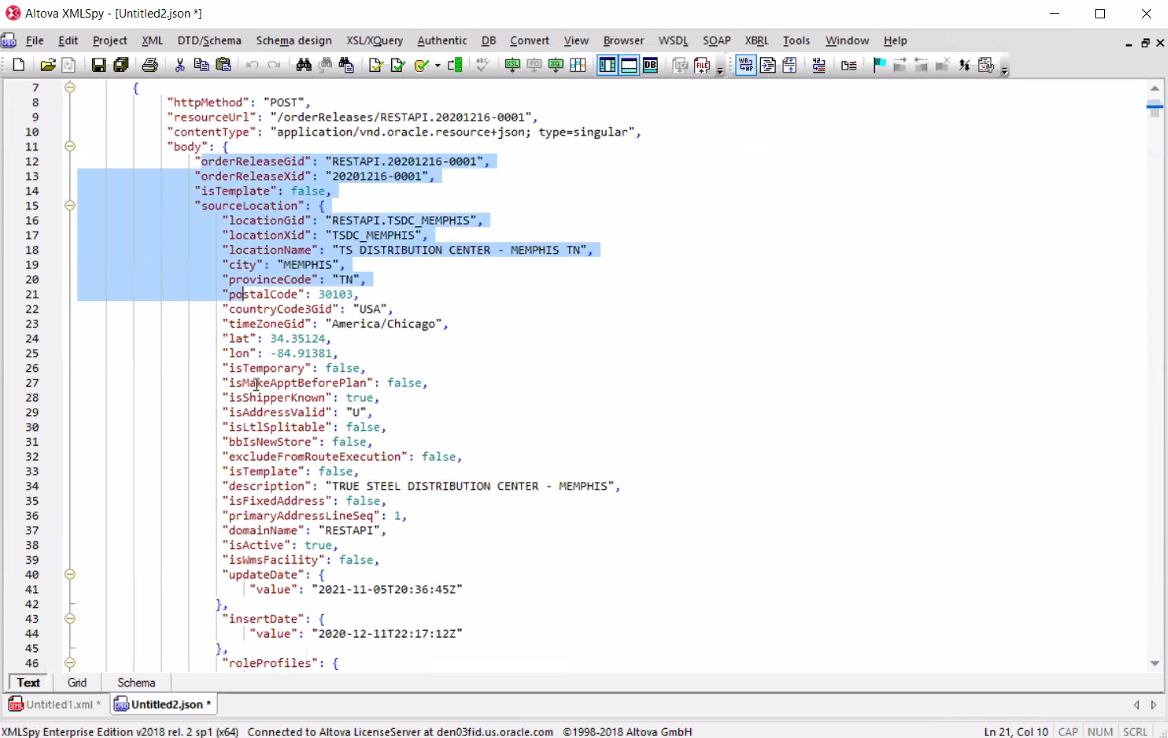Open the Validate button dropdown arrow
The height and width of the screenshot is (738, 1168).
pos(437,67)
